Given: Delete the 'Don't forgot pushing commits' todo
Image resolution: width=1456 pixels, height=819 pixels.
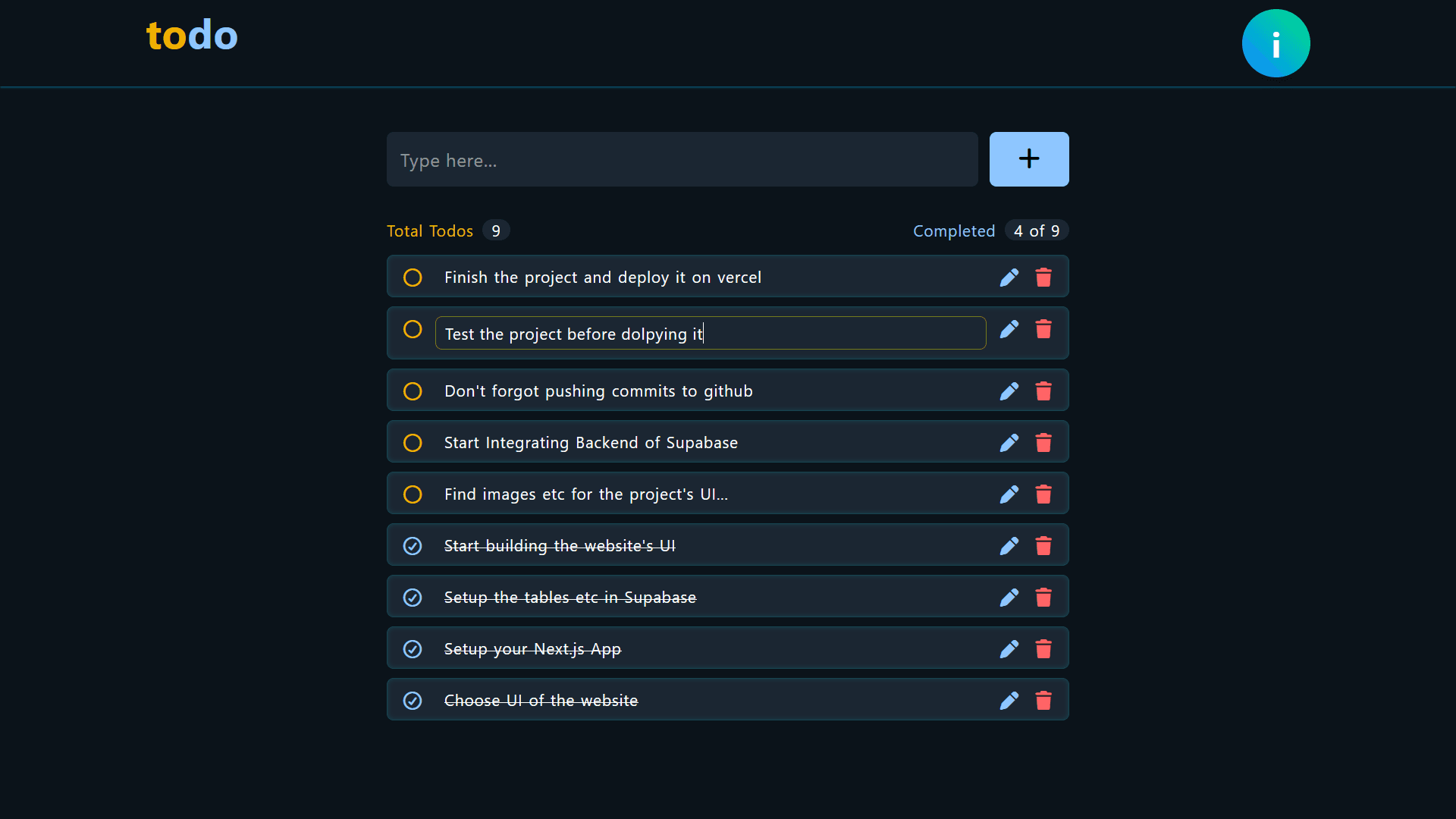Looking at the screenshot, I should click(1043, 391).
